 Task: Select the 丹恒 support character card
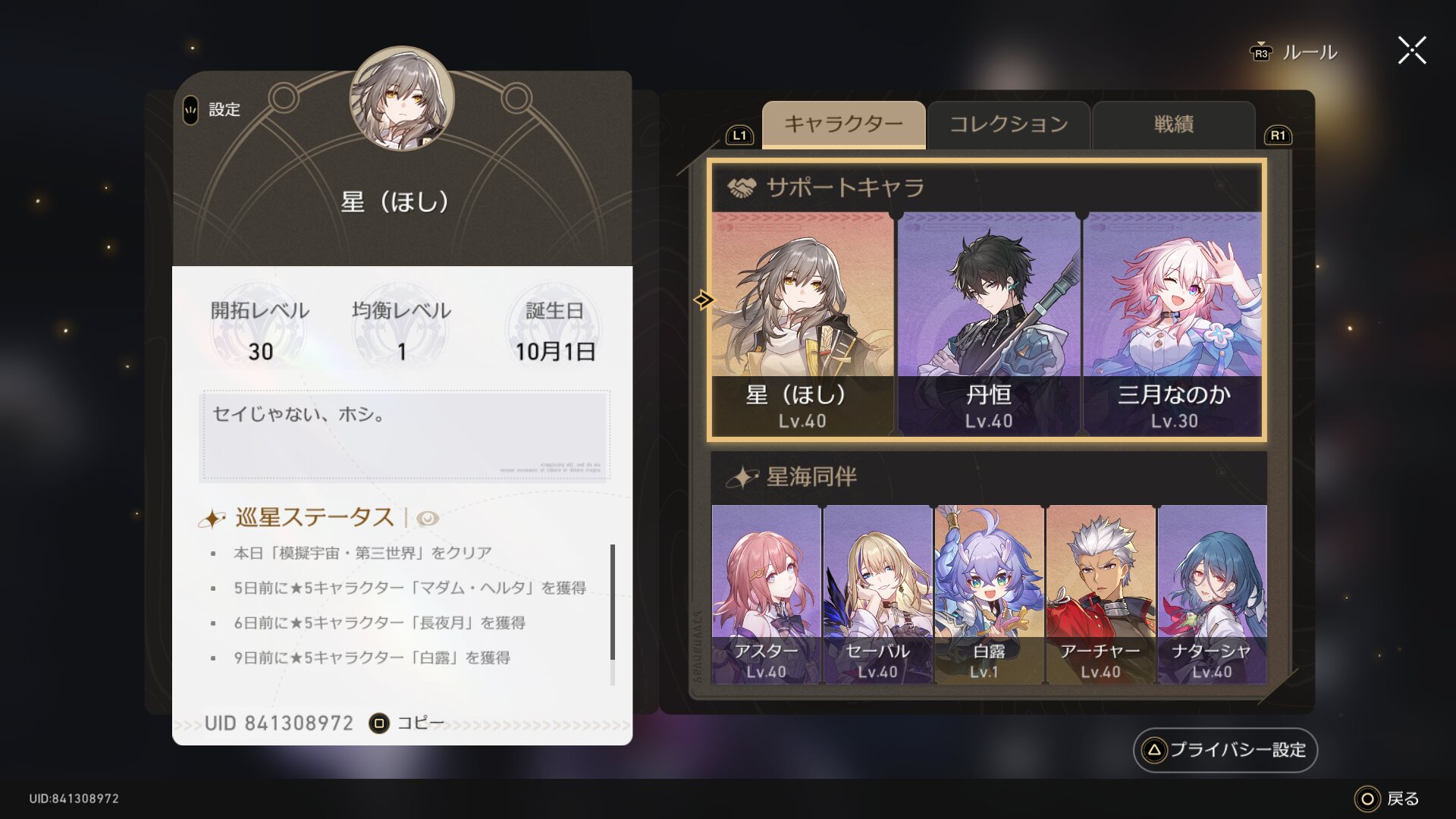click(x=989, y=324)
